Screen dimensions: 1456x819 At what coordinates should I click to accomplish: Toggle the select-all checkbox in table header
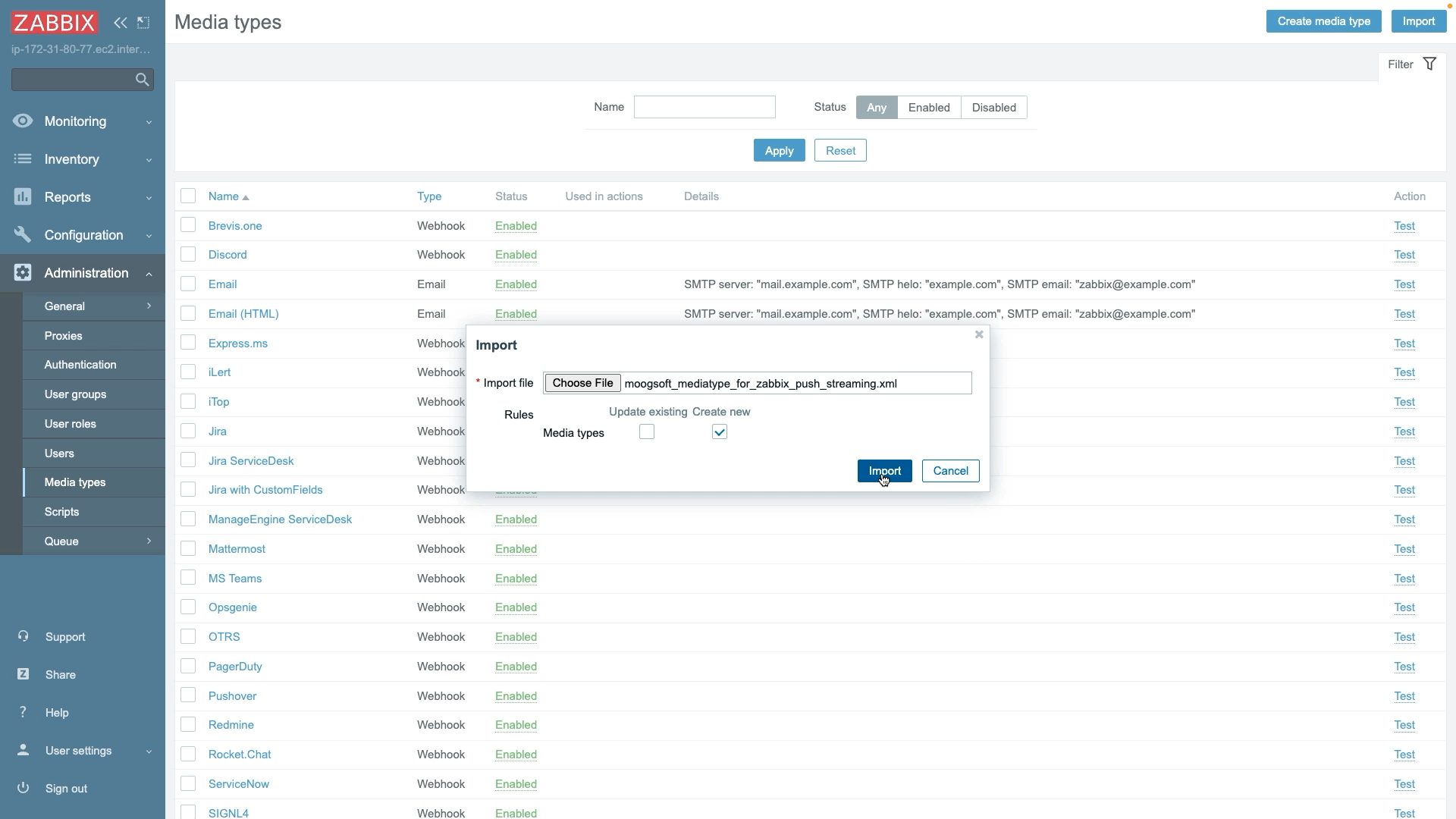point(188,196)
